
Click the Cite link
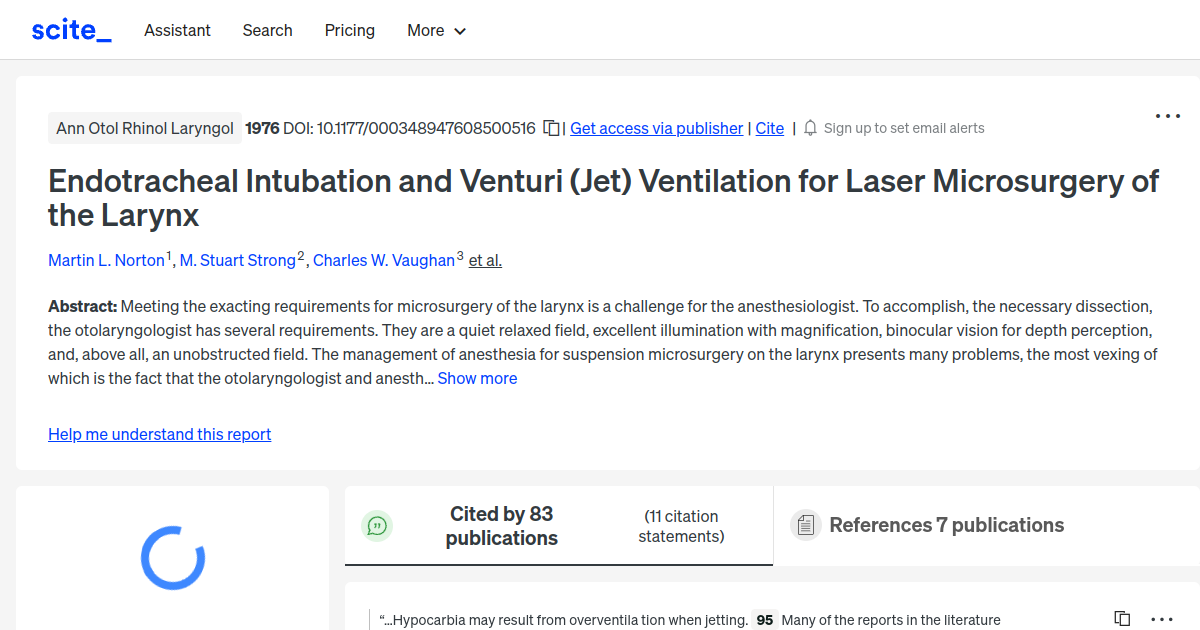click(x=769, y=128)
